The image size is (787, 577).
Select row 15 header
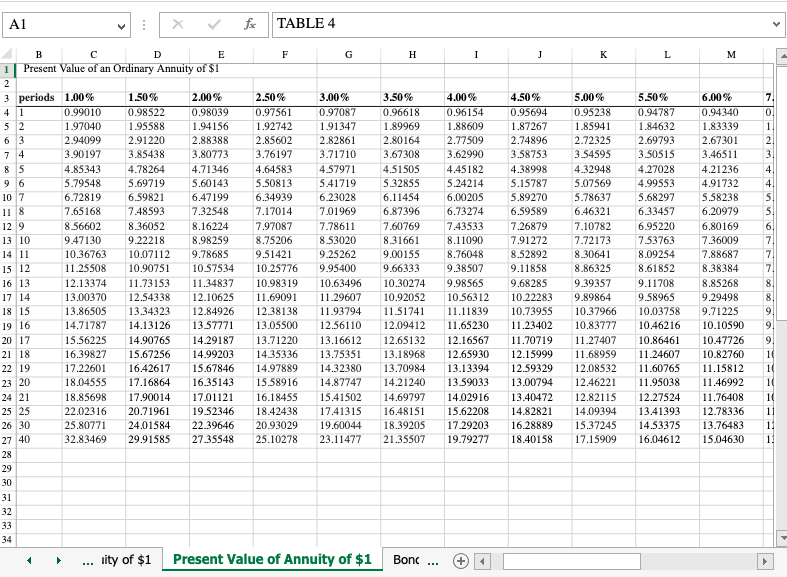pos(7,269)
